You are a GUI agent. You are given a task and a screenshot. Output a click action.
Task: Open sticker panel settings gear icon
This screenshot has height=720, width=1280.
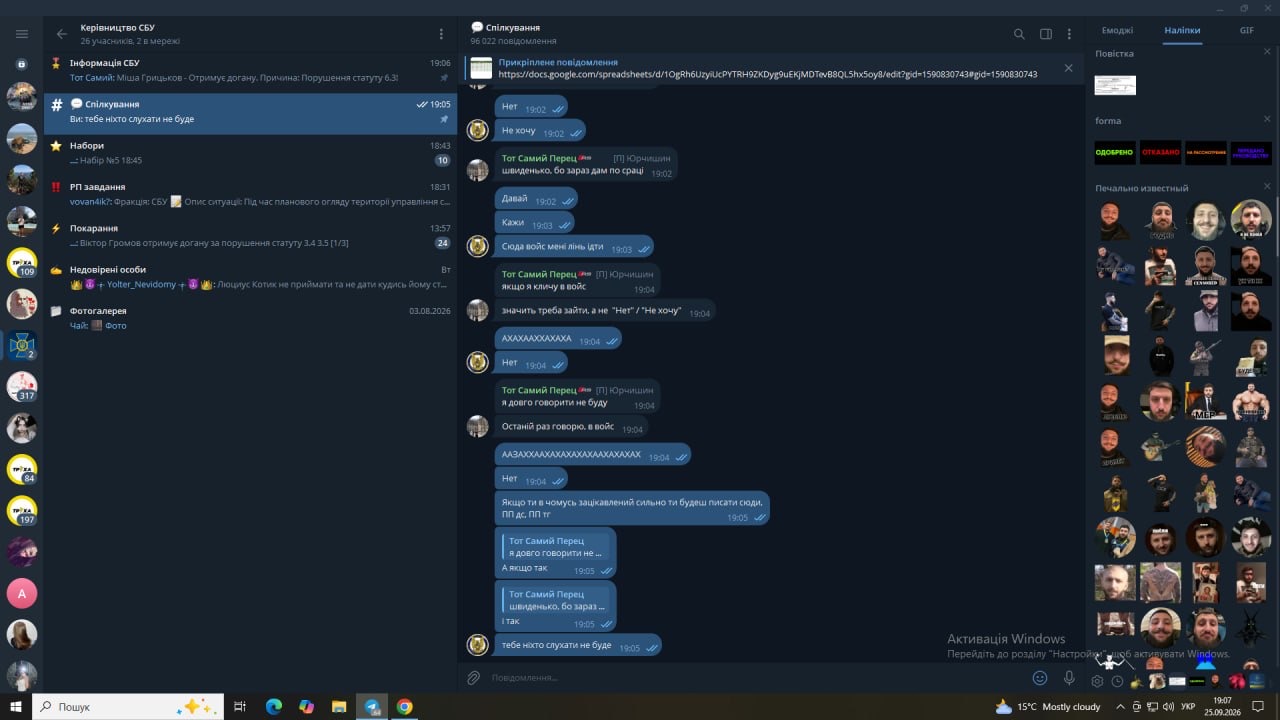tap(1097, 681)
